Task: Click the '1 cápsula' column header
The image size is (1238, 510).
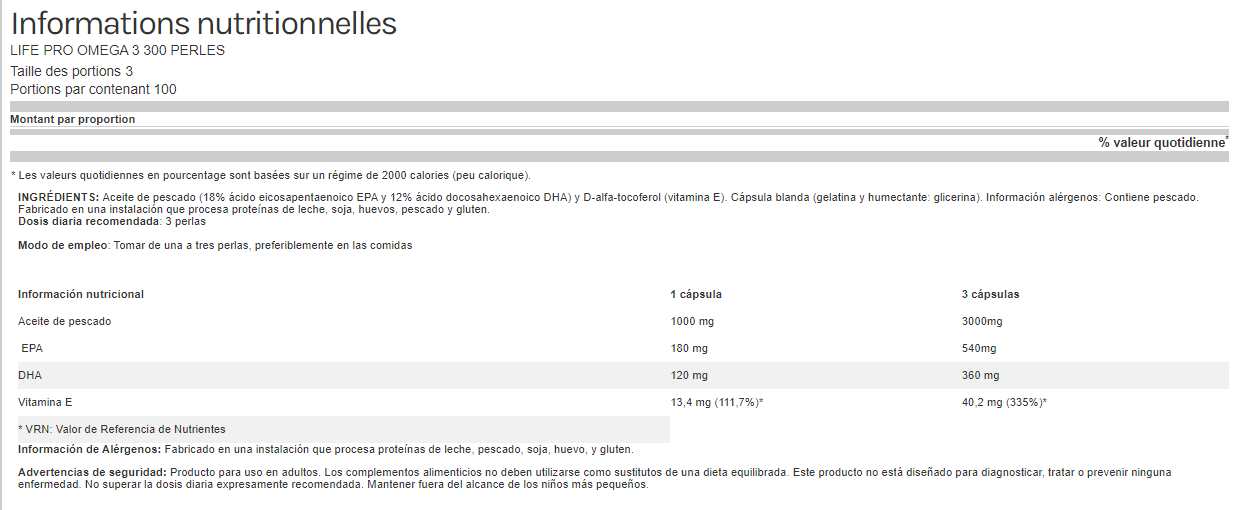Action: point(696,294)
